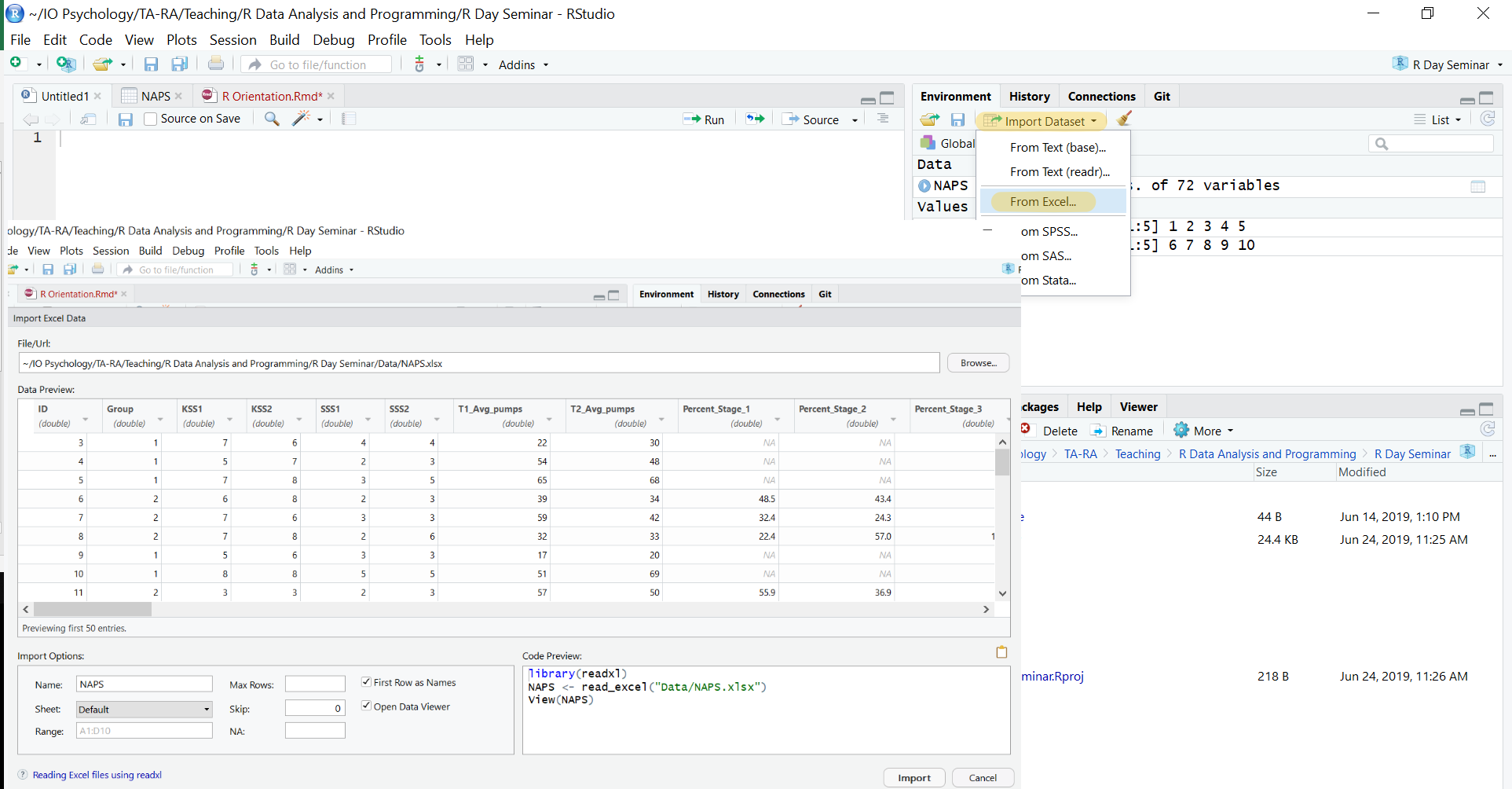
Task: Close the Untitled1 tab
Action: click(97, 96)
